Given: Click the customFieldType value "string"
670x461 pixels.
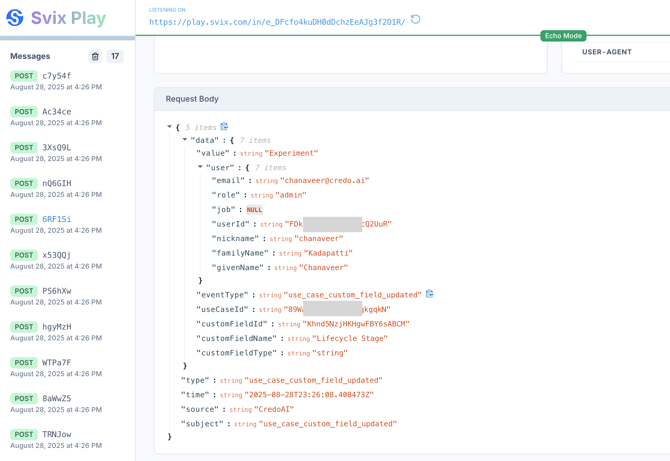Looking at the screenshot, I should coord(330,353).
